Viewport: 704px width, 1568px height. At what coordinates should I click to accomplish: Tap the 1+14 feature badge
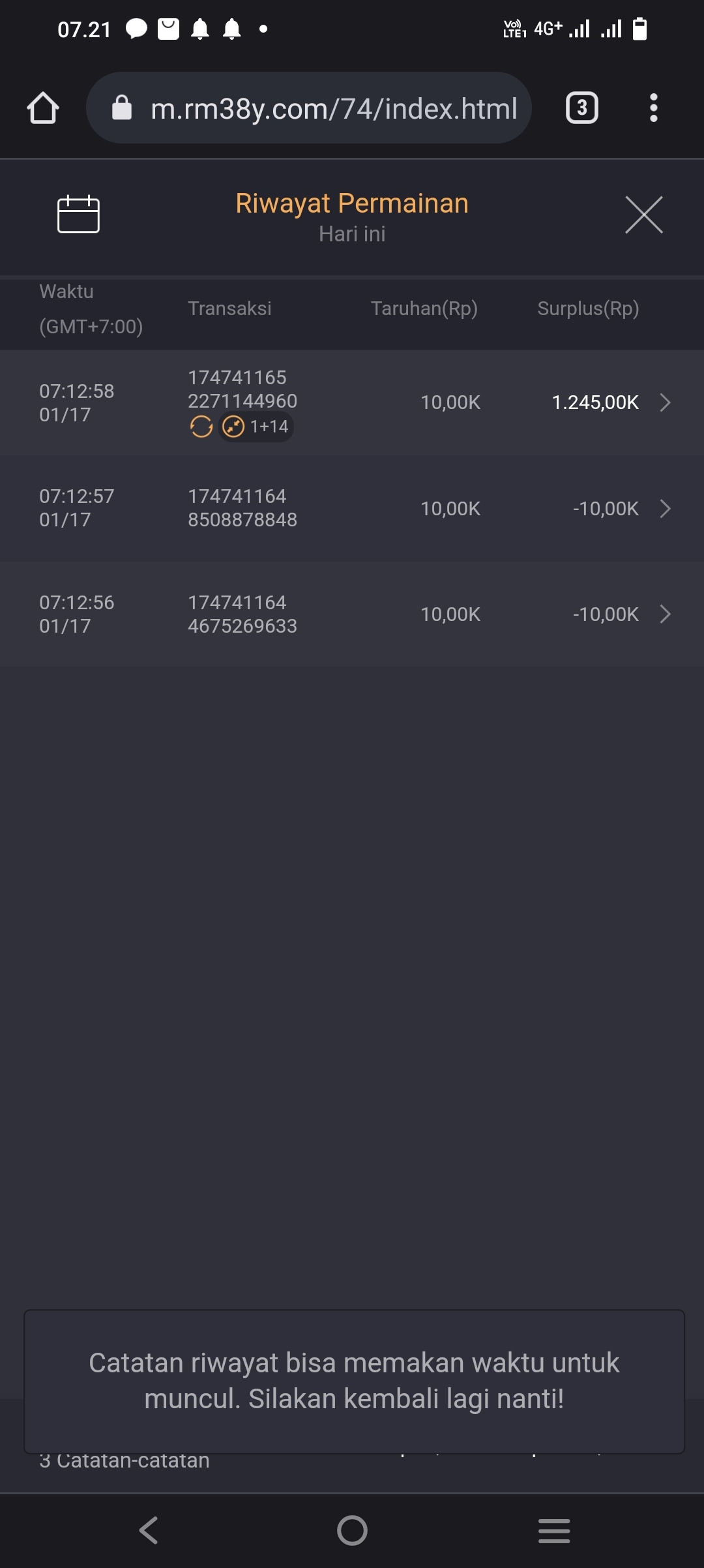[x=256, y=427]
